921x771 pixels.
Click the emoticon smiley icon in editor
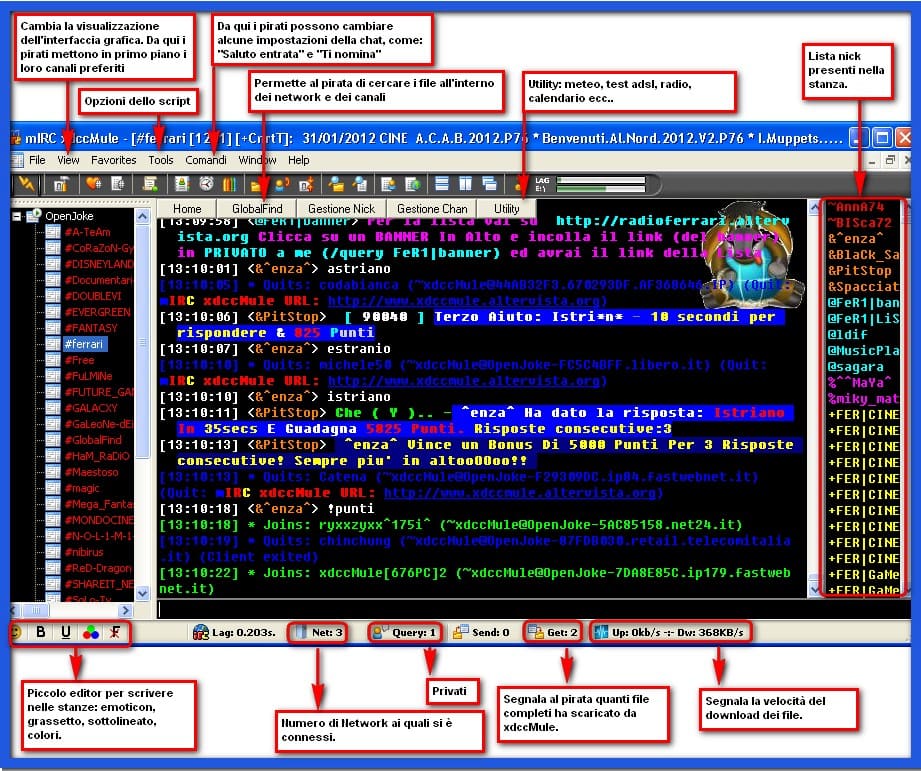coord(16,632)
